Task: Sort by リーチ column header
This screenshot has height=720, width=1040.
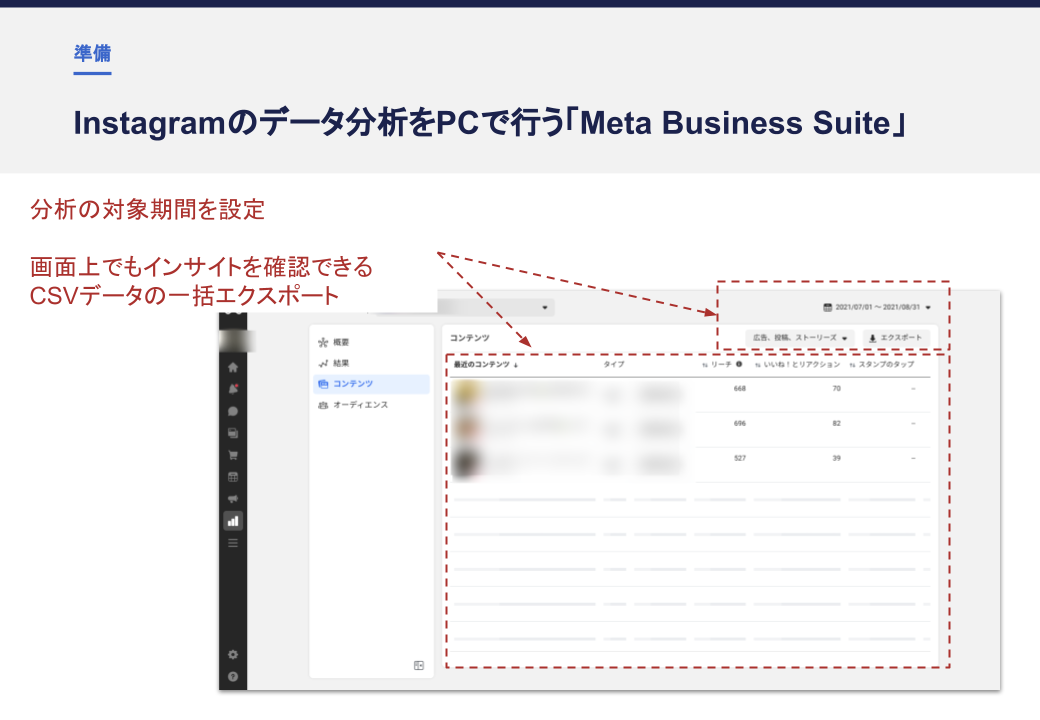Action: click(x=717, y=365)
